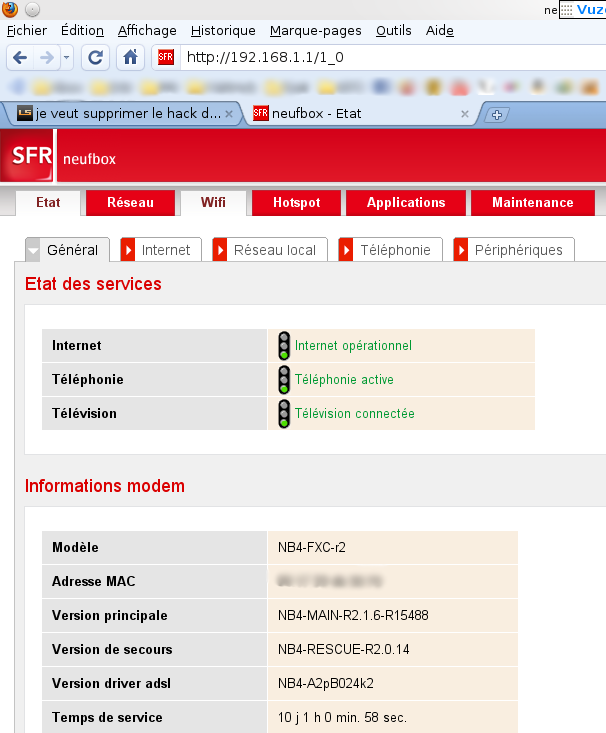Go back with the browser back arrow

(x=20, y=57)
